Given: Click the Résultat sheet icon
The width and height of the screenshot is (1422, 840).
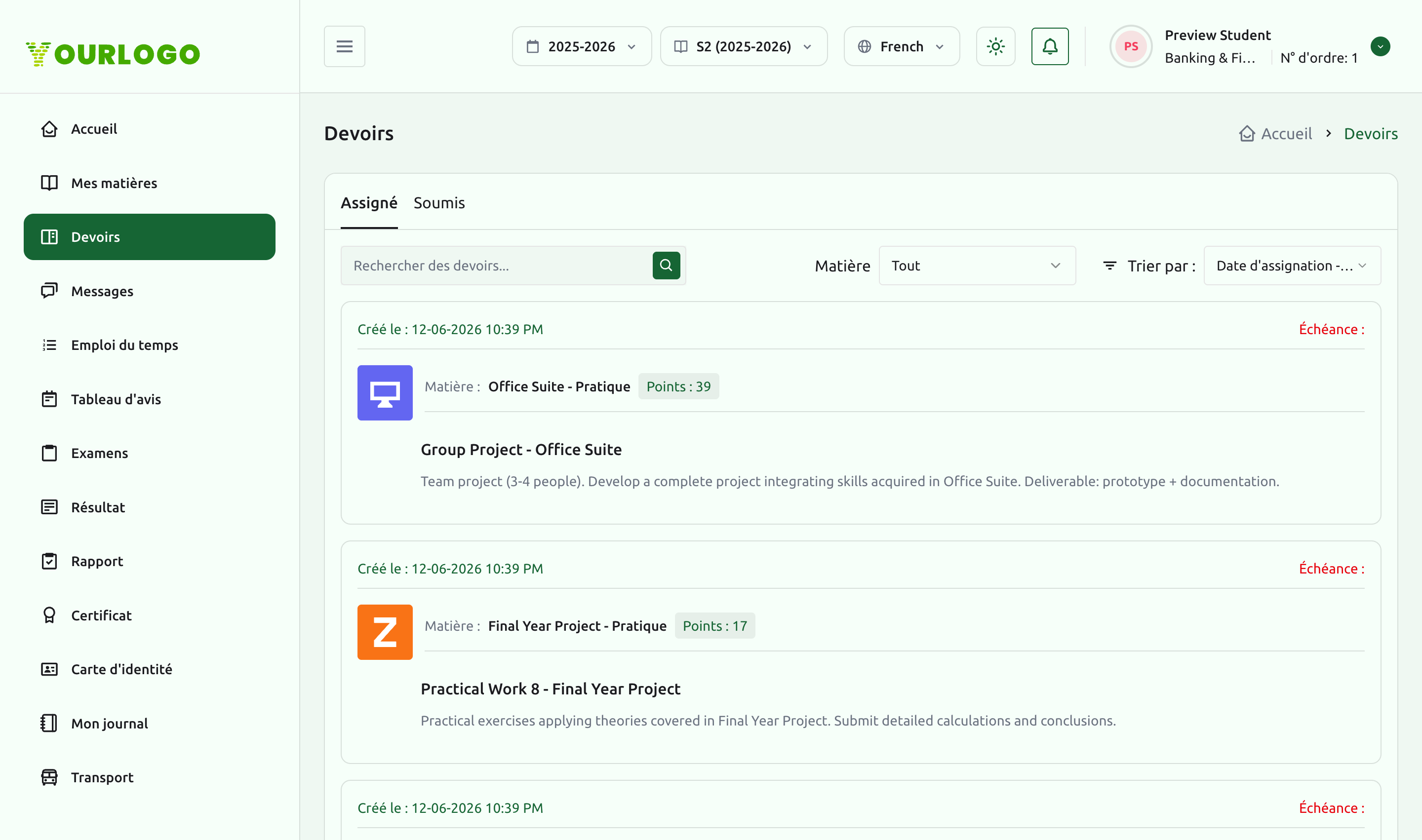Looking at the screenshot, I should pyautogui.click(x=49, y=507).
